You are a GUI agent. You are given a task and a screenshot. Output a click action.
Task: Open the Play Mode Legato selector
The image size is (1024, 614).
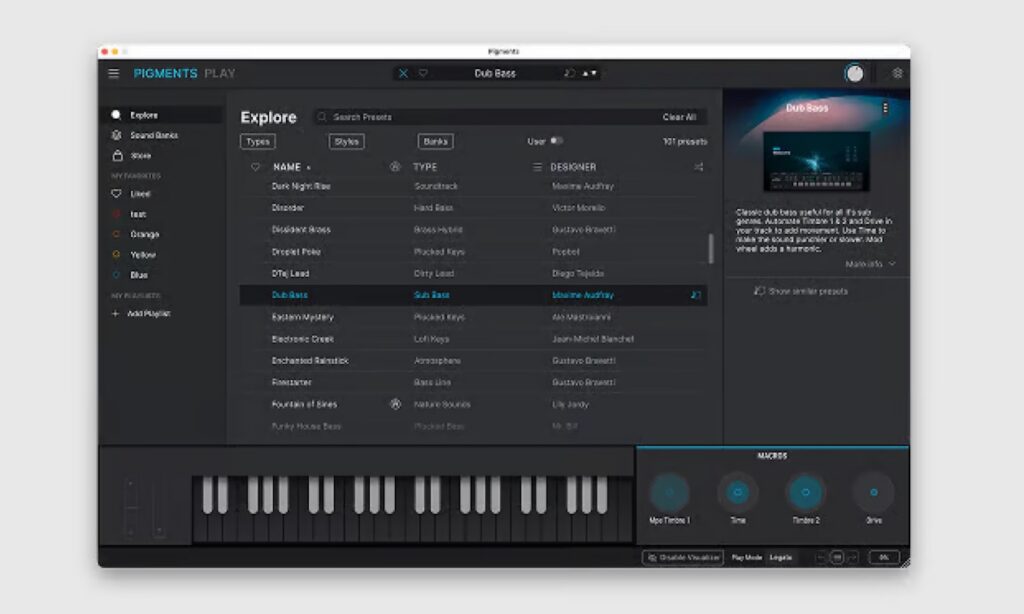coord(781,557)
